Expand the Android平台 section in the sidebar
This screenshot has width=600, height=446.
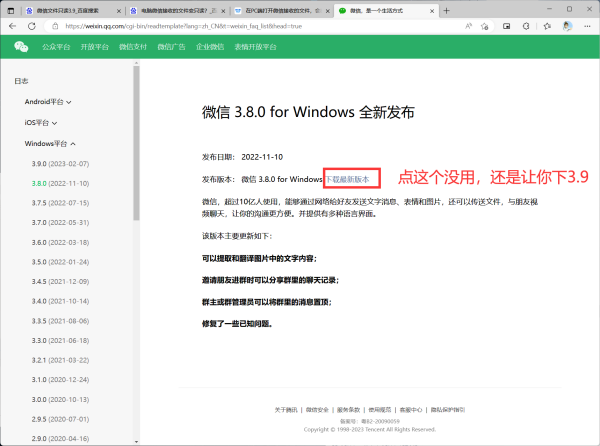coord(48,102)
